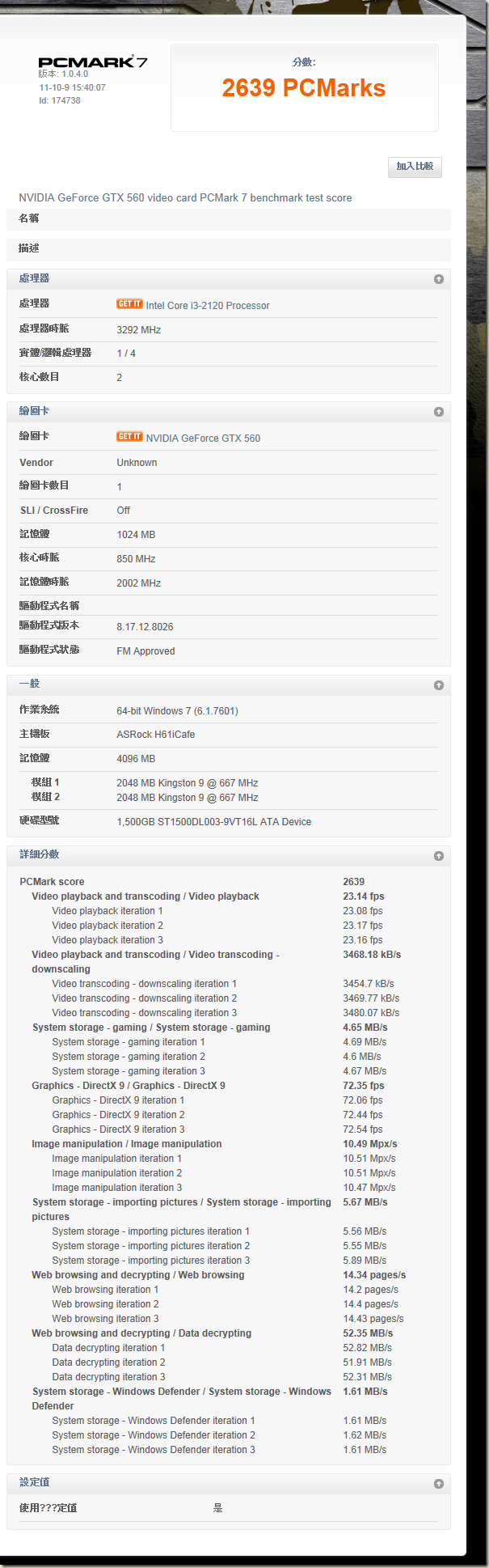
Task: Click the 72.35 fps DirectX 9 score
Action: [x=364, y=1086]
